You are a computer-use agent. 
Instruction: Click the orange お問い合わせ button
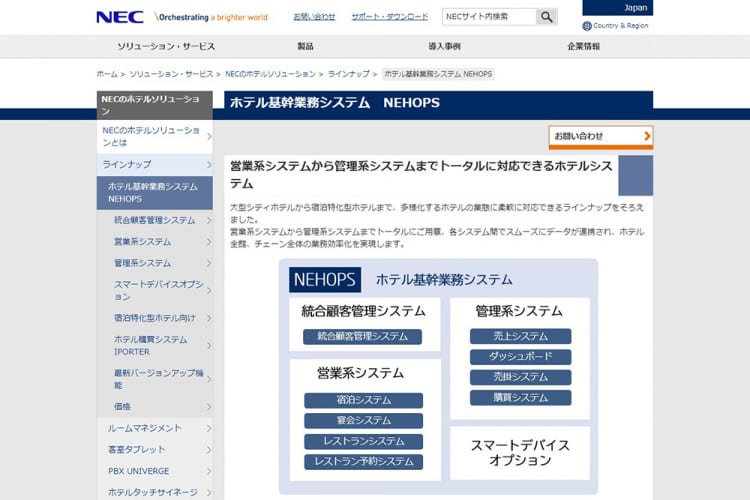601,137
